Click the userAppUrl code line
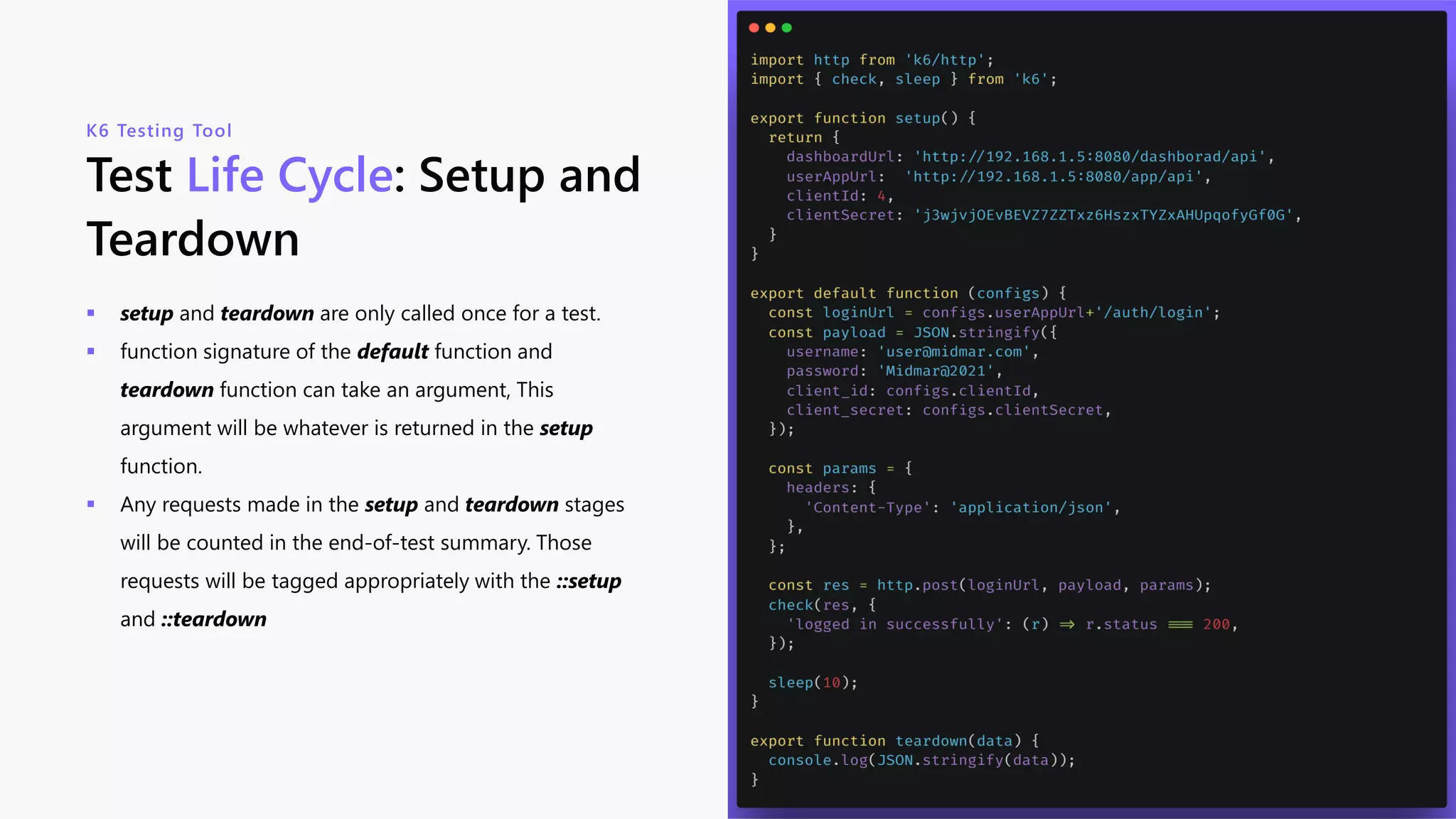 point(998,176)
